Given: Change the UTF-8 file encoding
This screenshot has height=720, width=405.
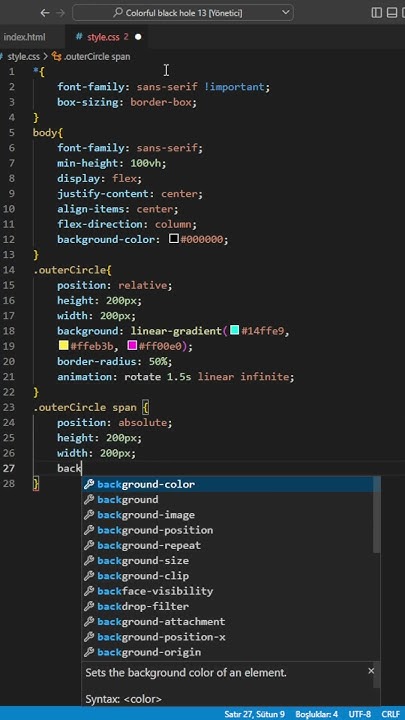Looking at the screenshot, I should pos(360,714).
